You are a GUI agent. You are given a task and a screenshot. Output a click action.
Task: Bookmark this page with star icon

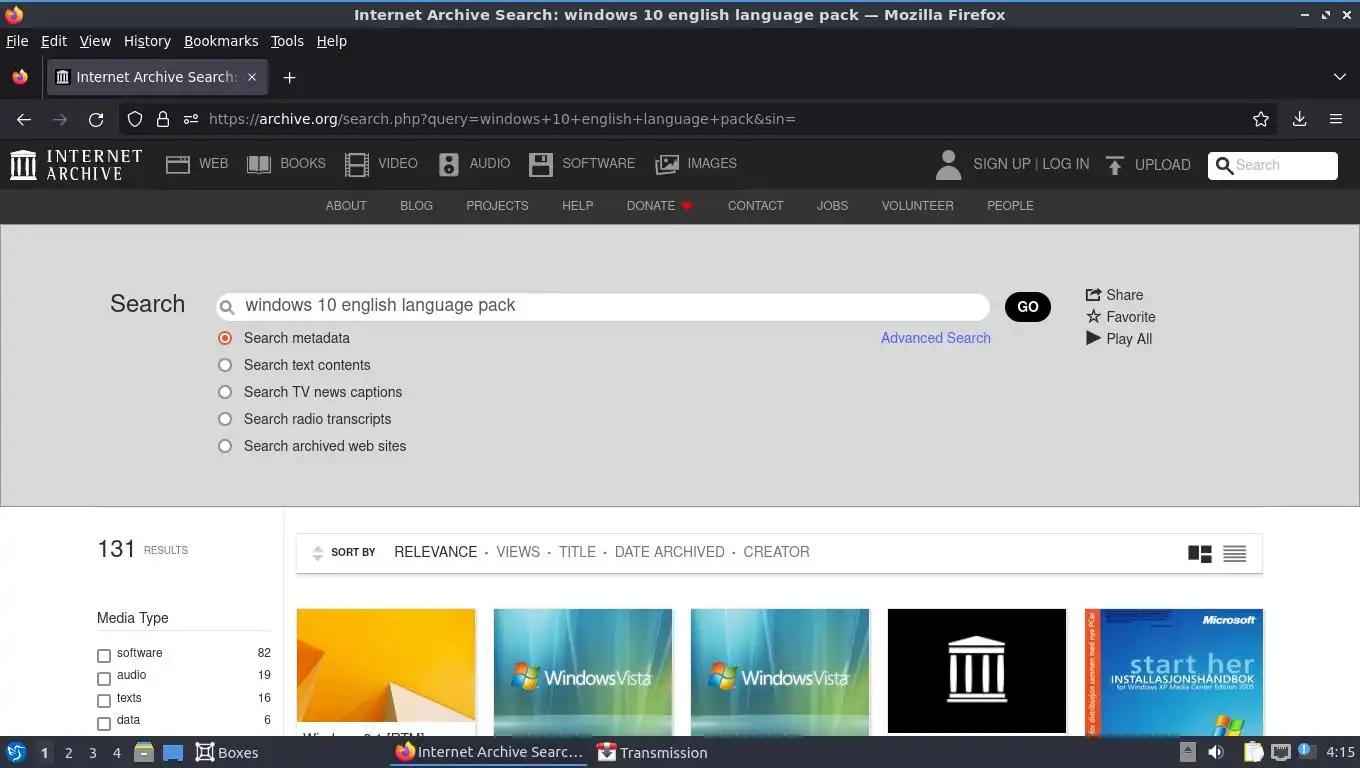(1261, 119)
